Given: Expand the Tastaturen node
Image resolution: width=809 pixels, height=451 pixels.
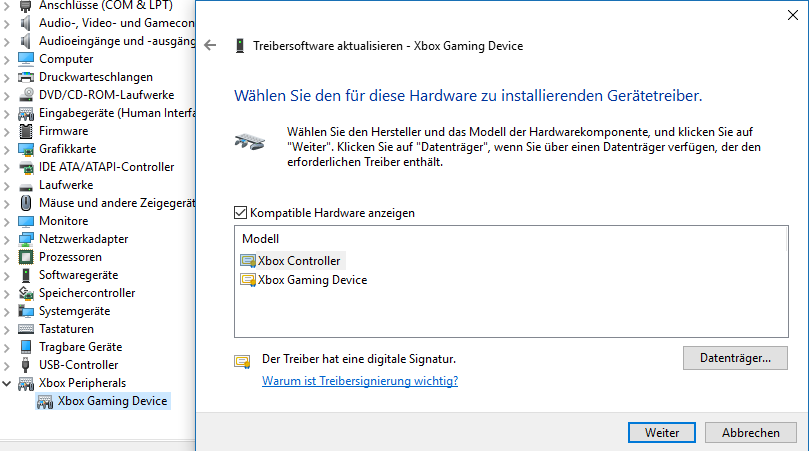Looking at the screenshot, I should [7, 329].
